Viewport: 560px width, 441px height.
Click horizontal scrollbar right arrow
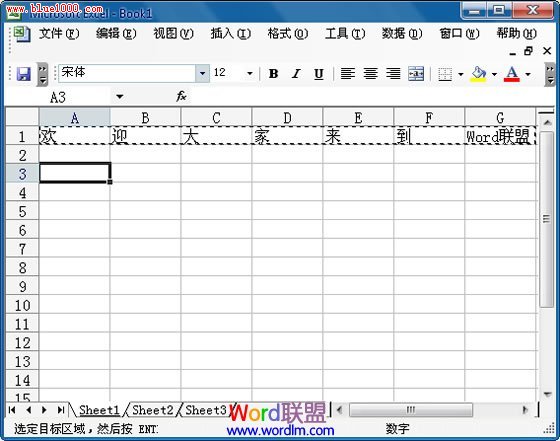[x=525, y=410]
